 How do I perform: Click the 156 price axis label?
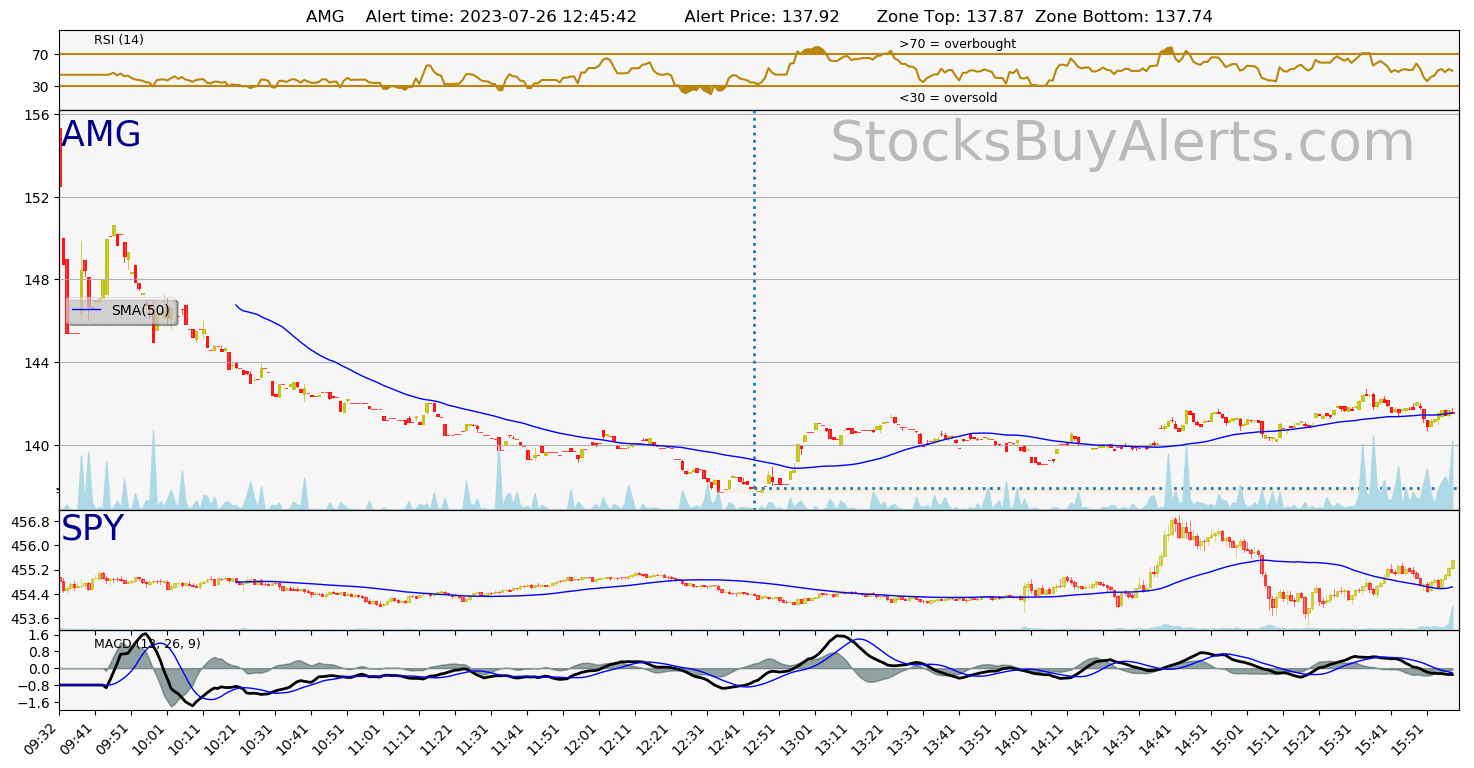pos(37,115)
